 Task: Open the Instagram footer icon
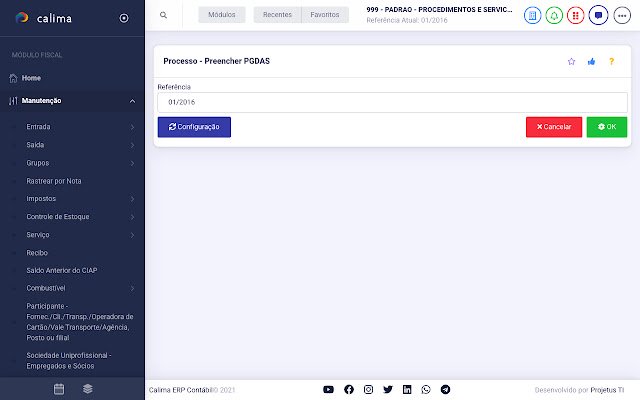pos(369,389)
